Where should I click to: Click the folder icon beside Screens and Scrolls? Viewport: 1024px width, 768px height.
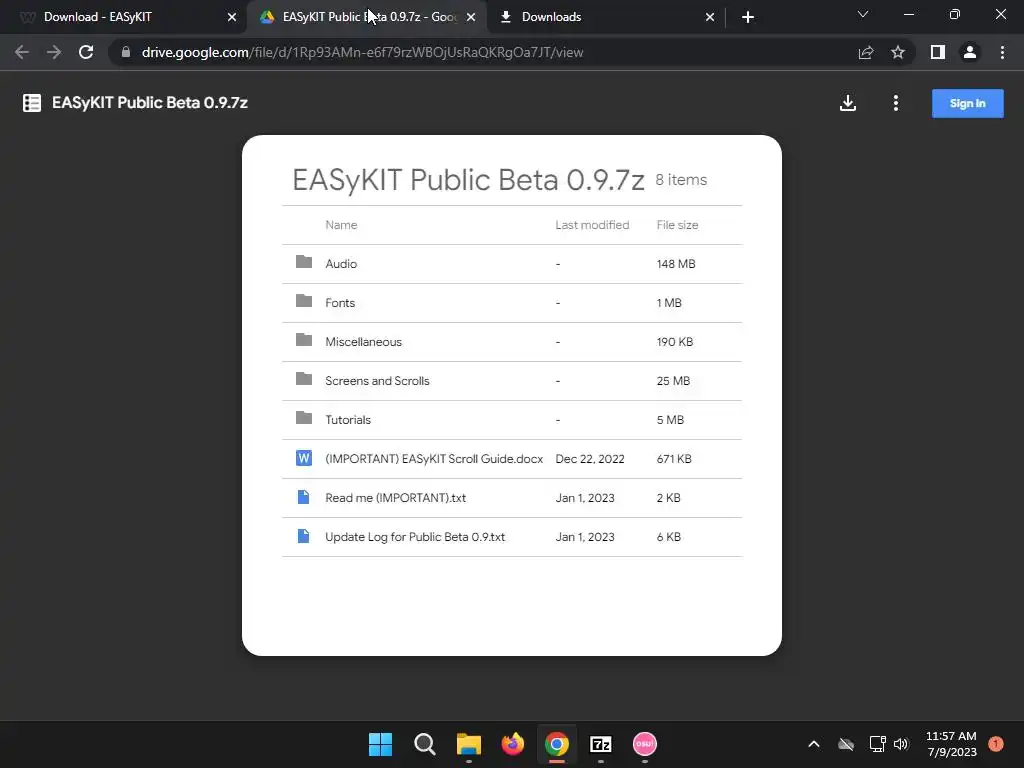tap(304, 379)
